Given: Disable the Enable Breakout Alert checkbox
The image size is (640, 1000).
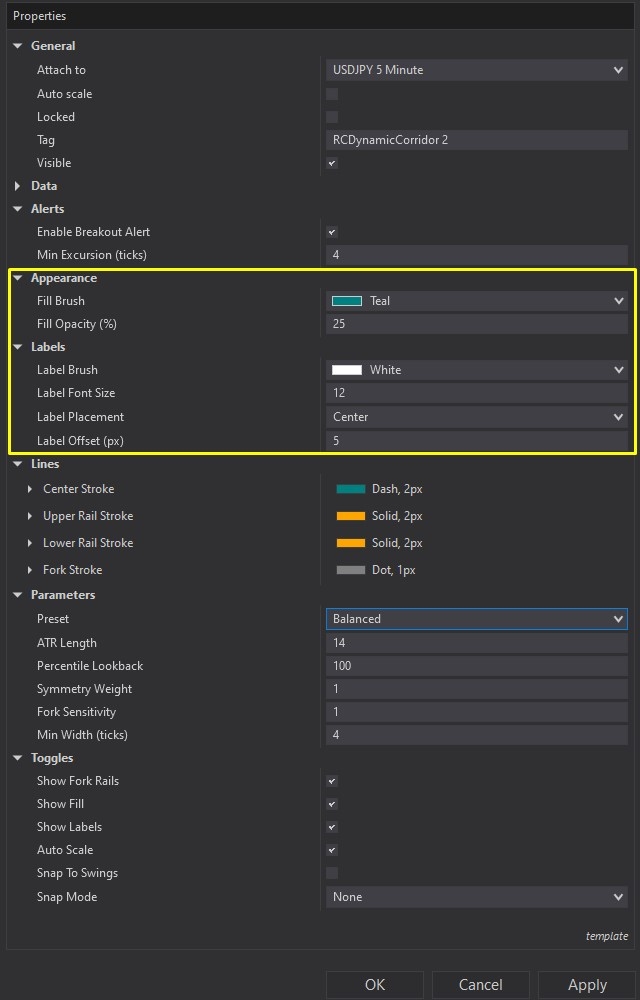Looking at the screenshot, I should point(331,231).
